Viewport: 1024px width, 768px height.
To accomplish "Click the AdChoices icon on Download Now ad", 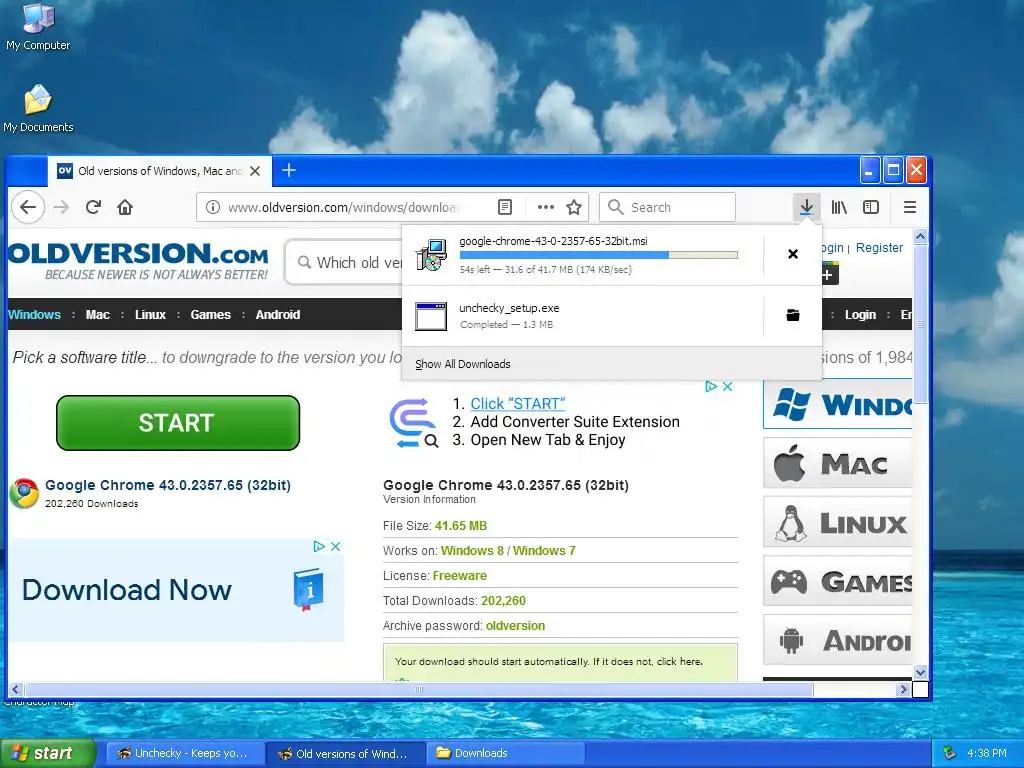I will tap(319, 547).
